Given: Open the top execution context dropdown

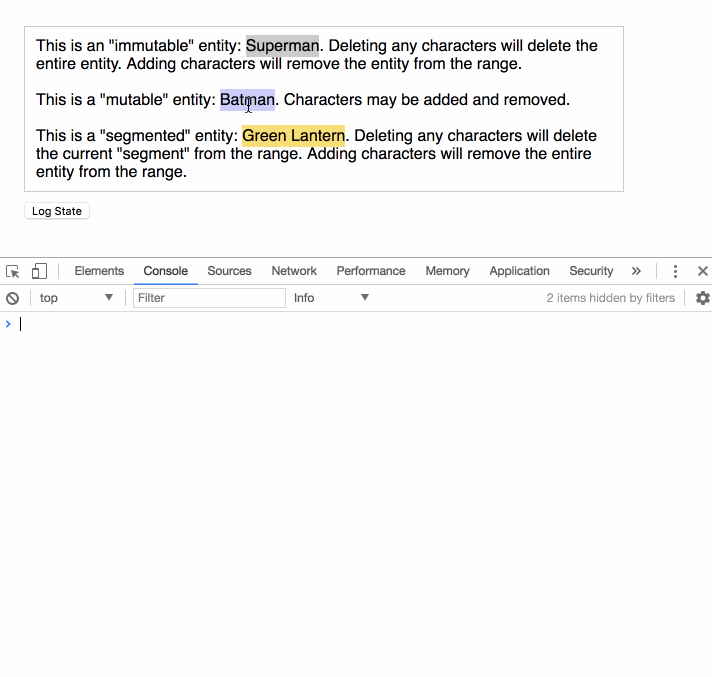Looking at the screenshot, I should coord(76,298).
